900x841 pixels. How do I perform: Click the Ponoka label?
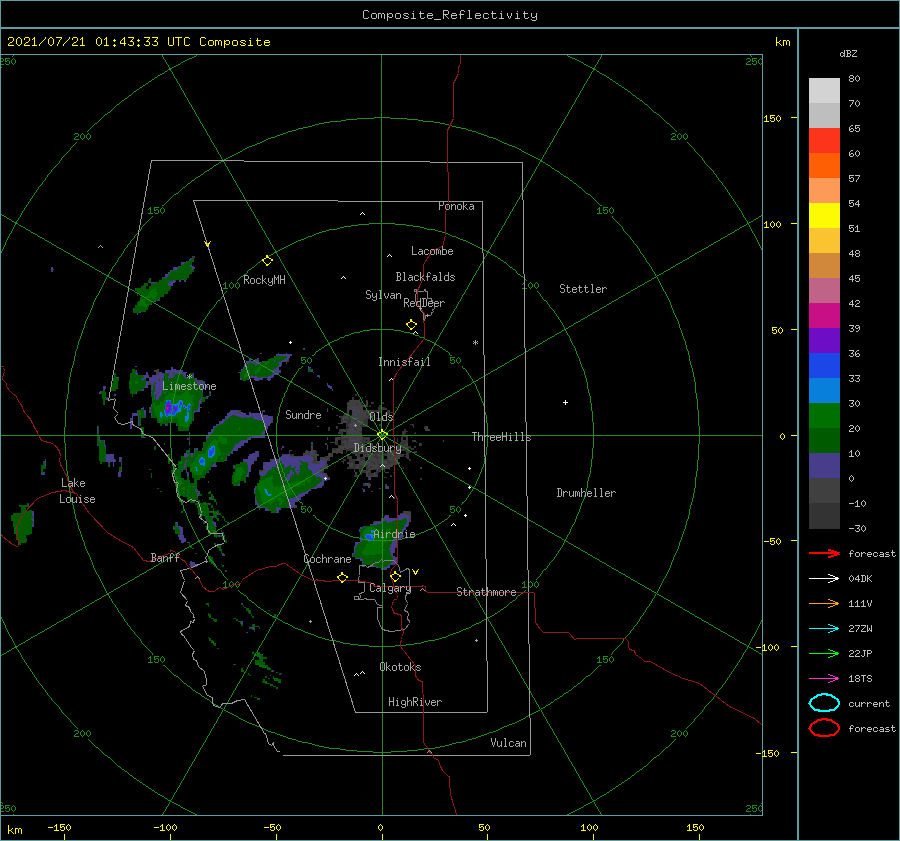click(456, 206)
